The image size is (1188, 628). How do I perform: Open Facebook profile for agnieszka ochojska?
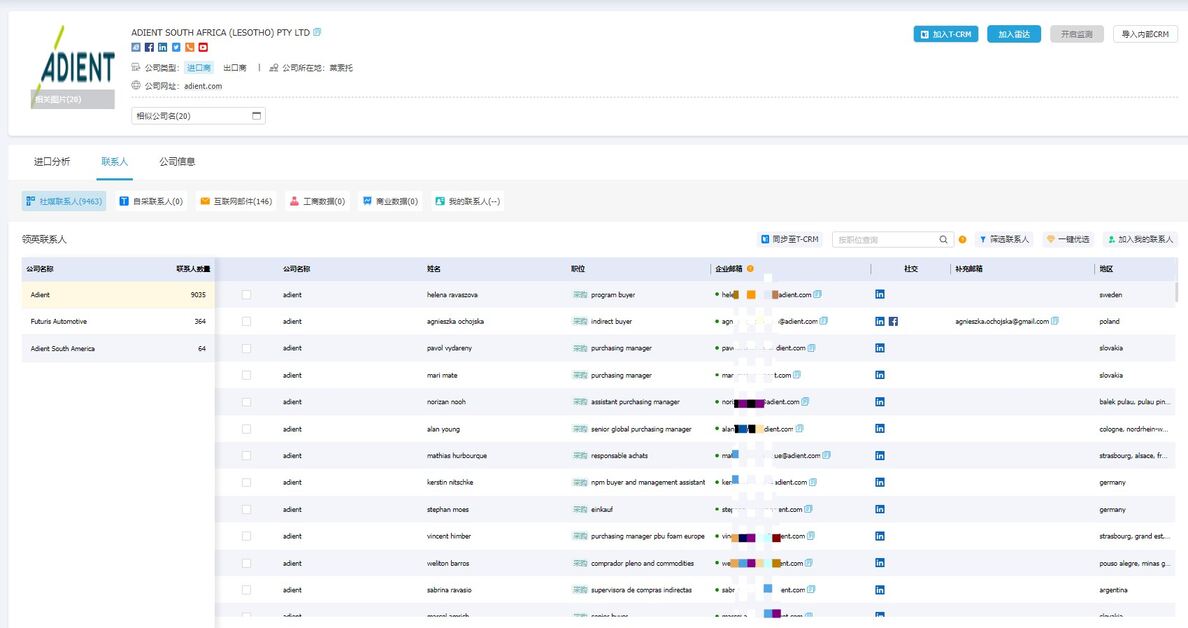893,321
